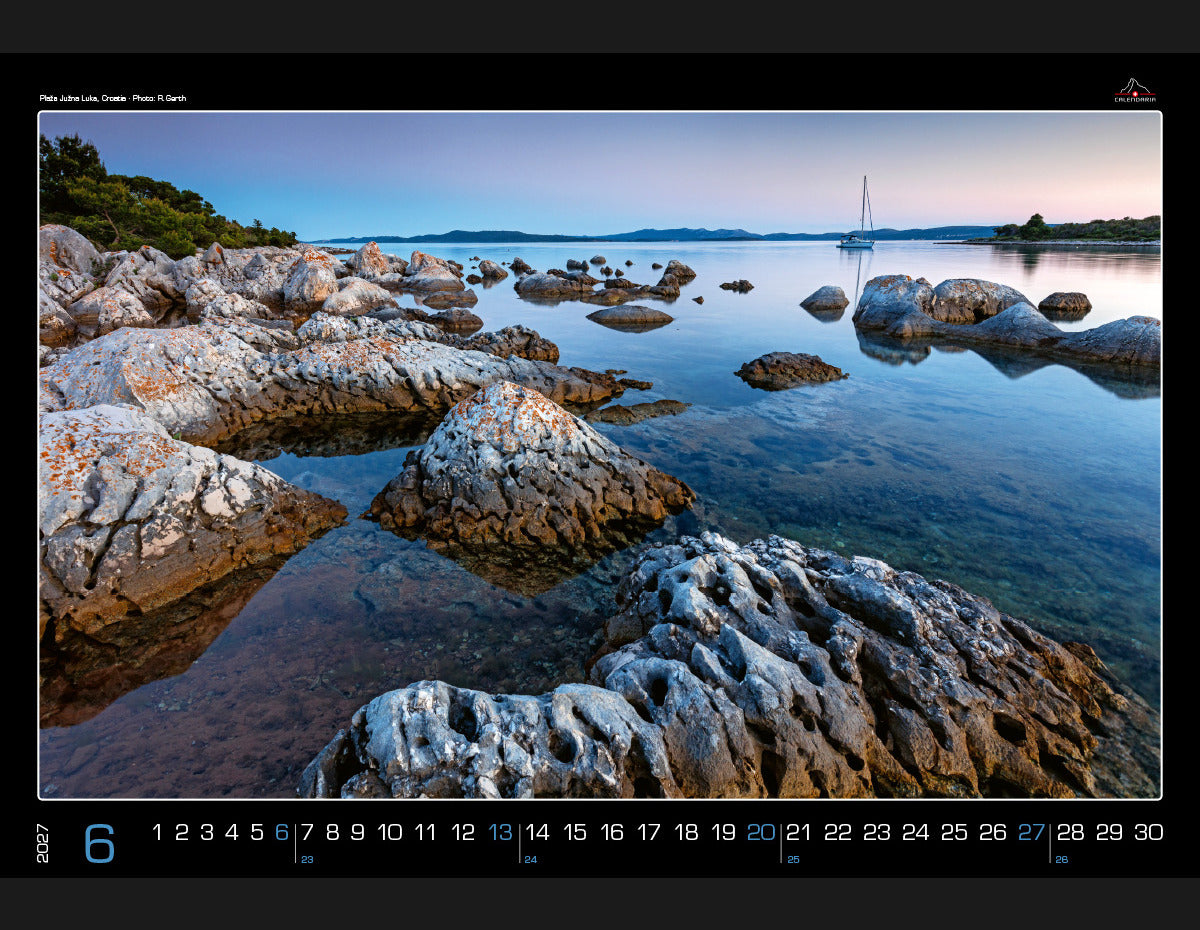Click the photo caption mentioning Croatia
Image resolution: width=1200 pixels, height=930 pixels.
(x=113, y=98)
